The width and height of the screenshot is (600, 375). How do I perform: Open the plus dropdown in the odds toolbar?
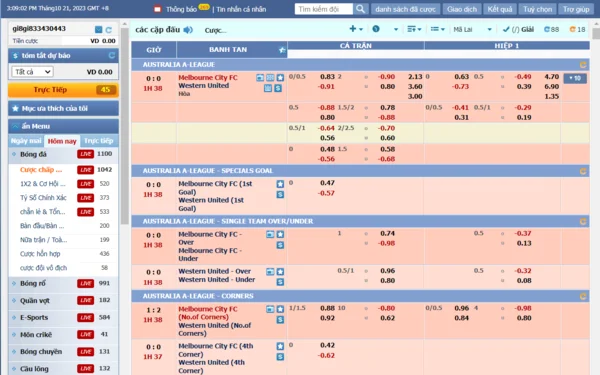coord(356,29)
